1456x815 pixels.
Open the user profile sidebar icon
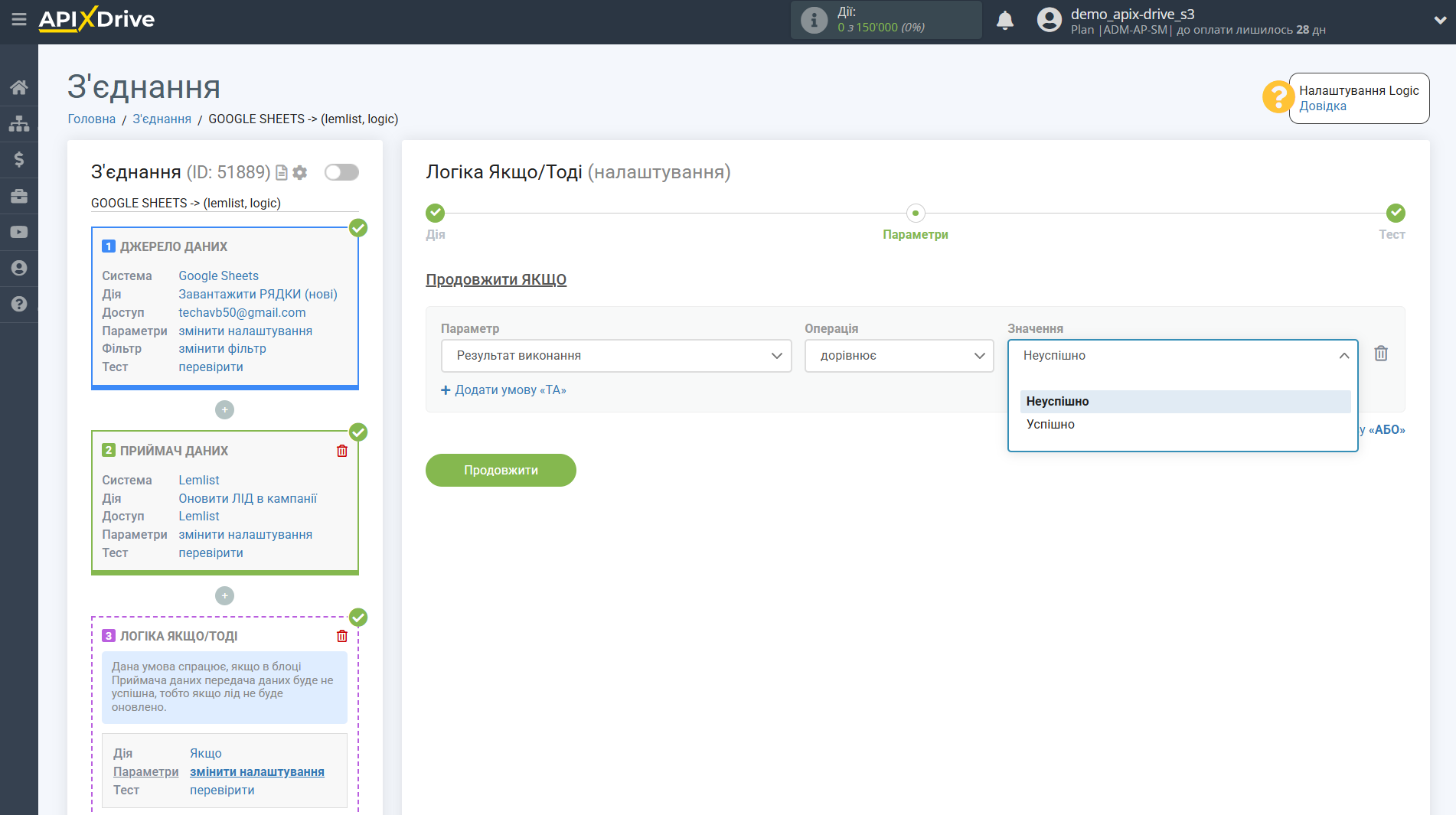coord(19,268)
